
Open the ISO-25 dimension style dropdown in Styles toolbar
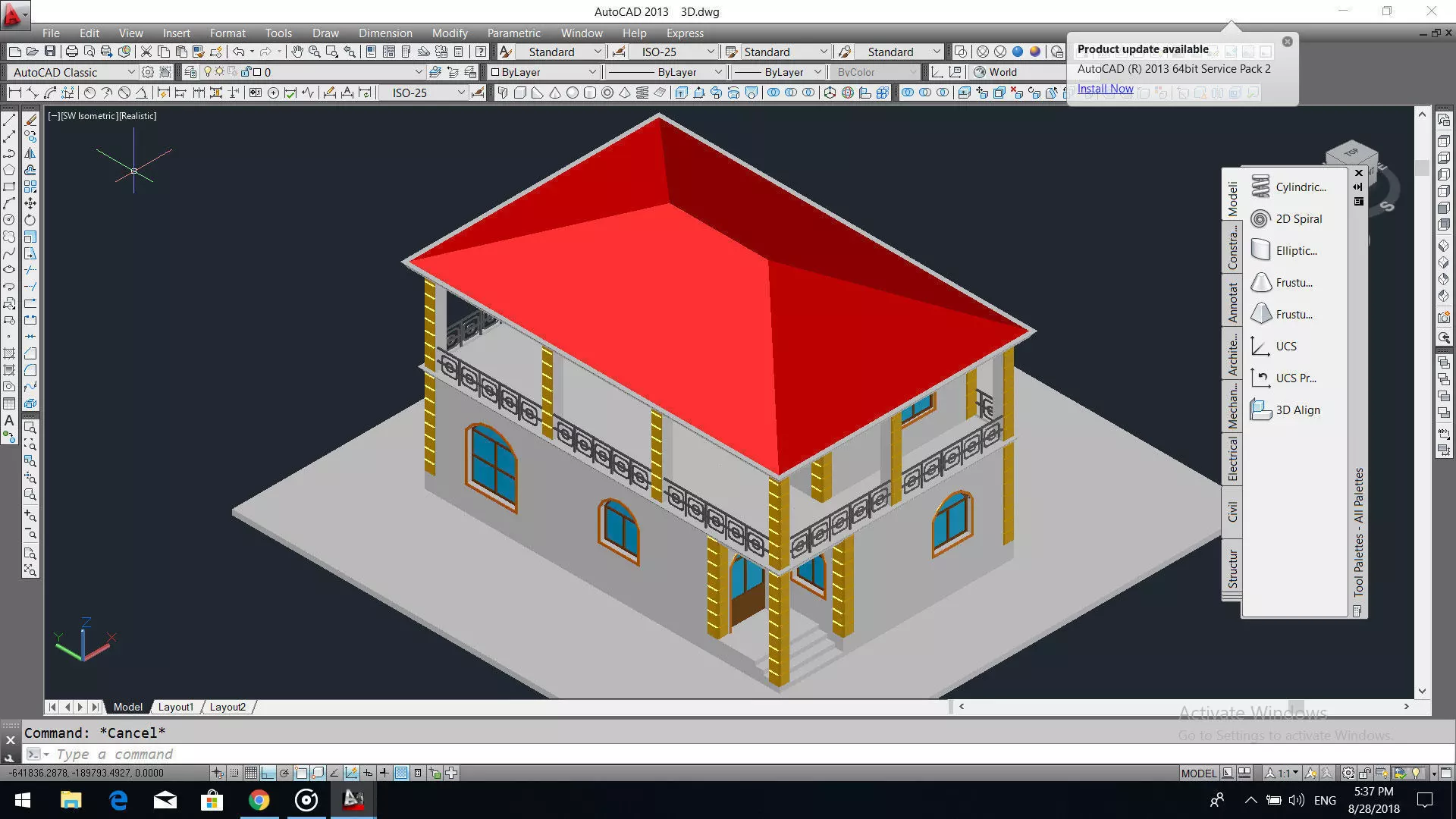[673, 52]
